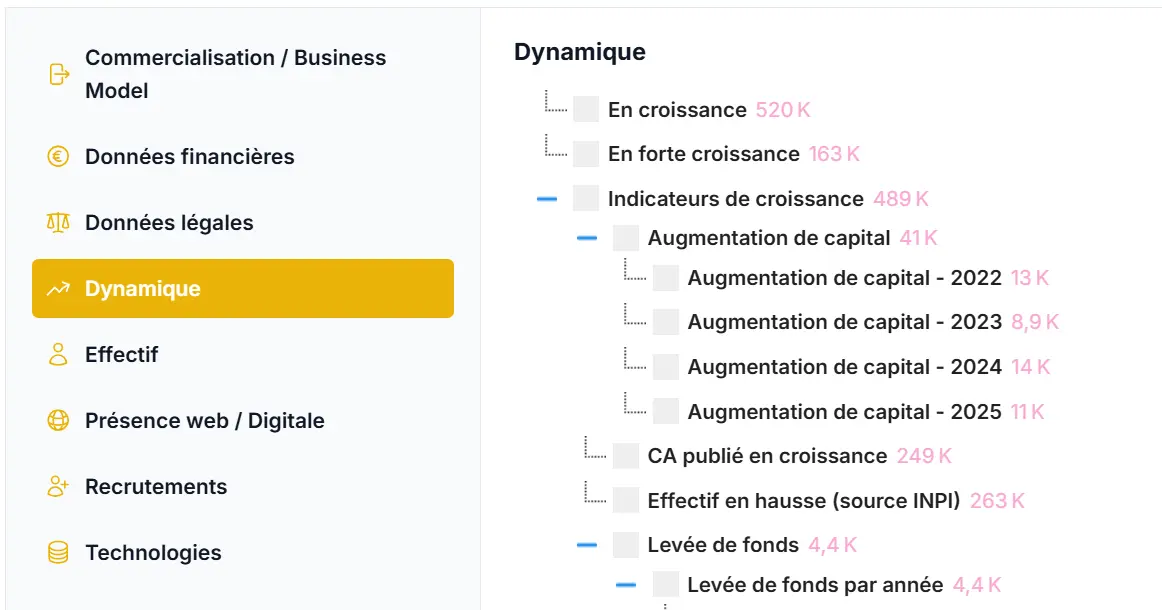Select the database icon for Technologies

[57, 552]
